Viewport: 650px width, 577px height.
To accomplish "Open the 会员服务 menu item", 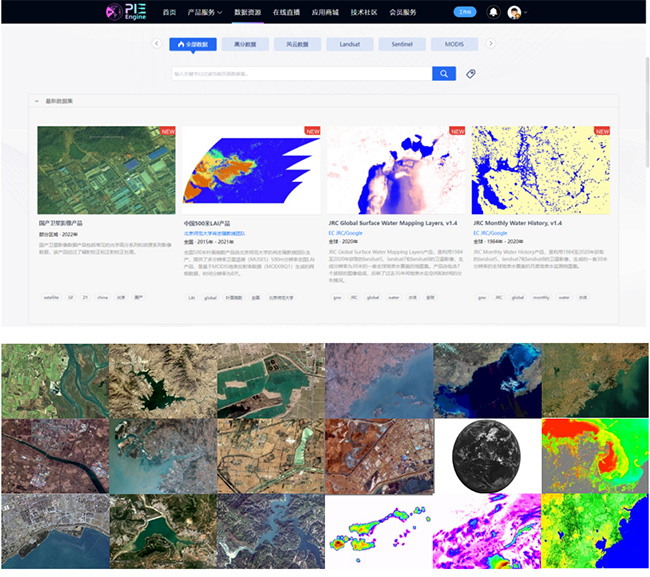I will pos(403,12).
